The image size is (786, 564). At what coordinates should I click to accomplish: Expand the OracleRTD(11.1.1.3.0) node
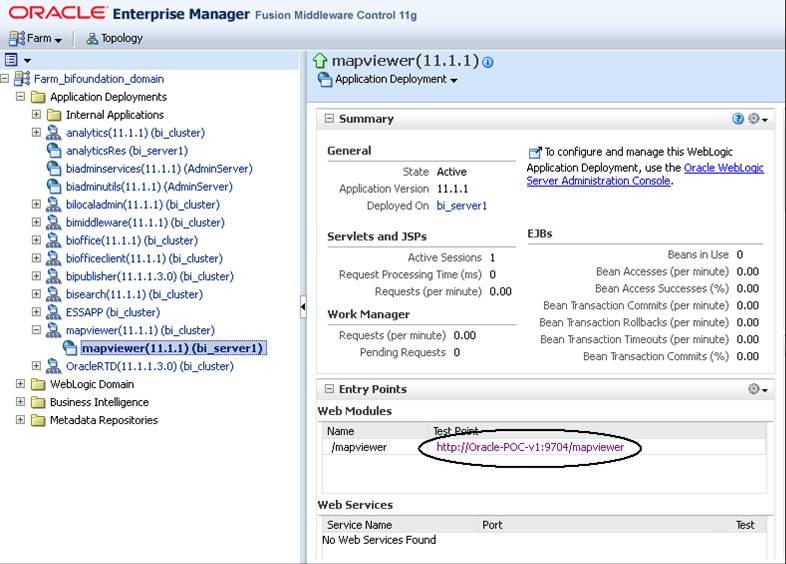tap(36, 365)
